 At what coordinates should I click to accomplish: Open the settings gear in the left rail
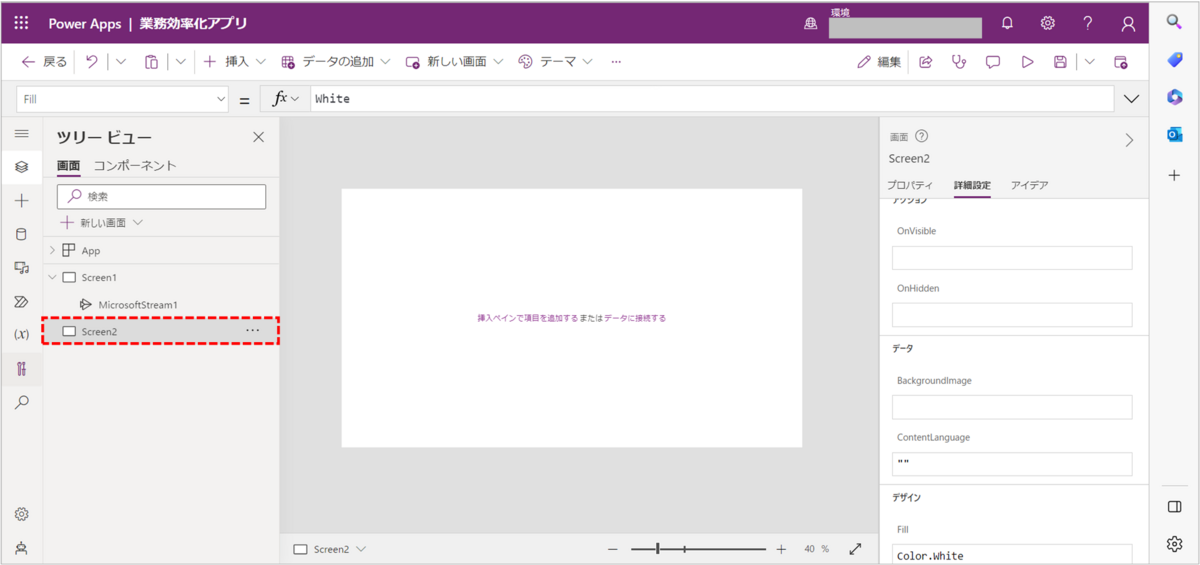click(x=21, y=514)
